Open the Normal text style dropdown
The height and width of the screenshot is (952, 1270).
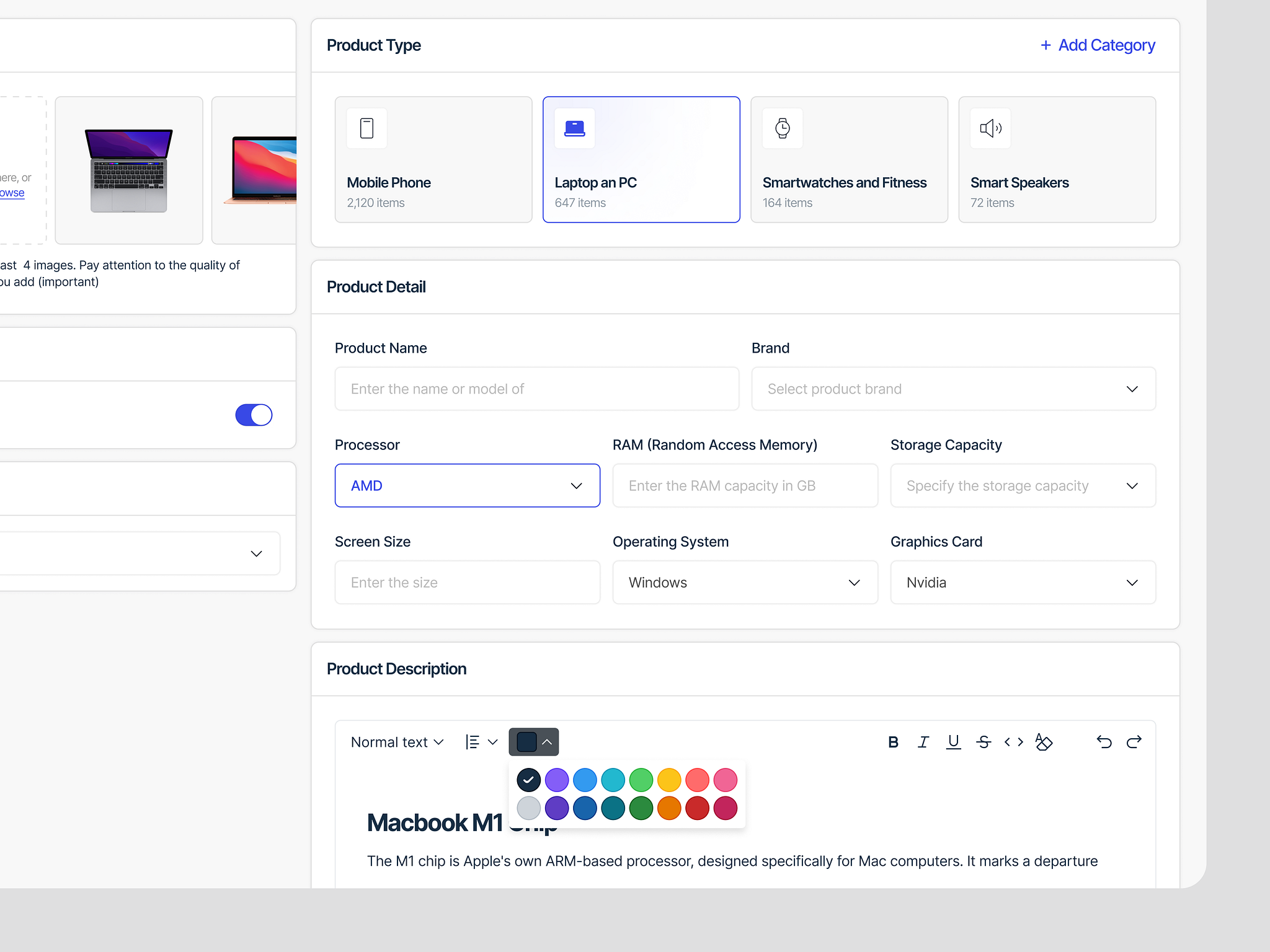click(397, 742)
